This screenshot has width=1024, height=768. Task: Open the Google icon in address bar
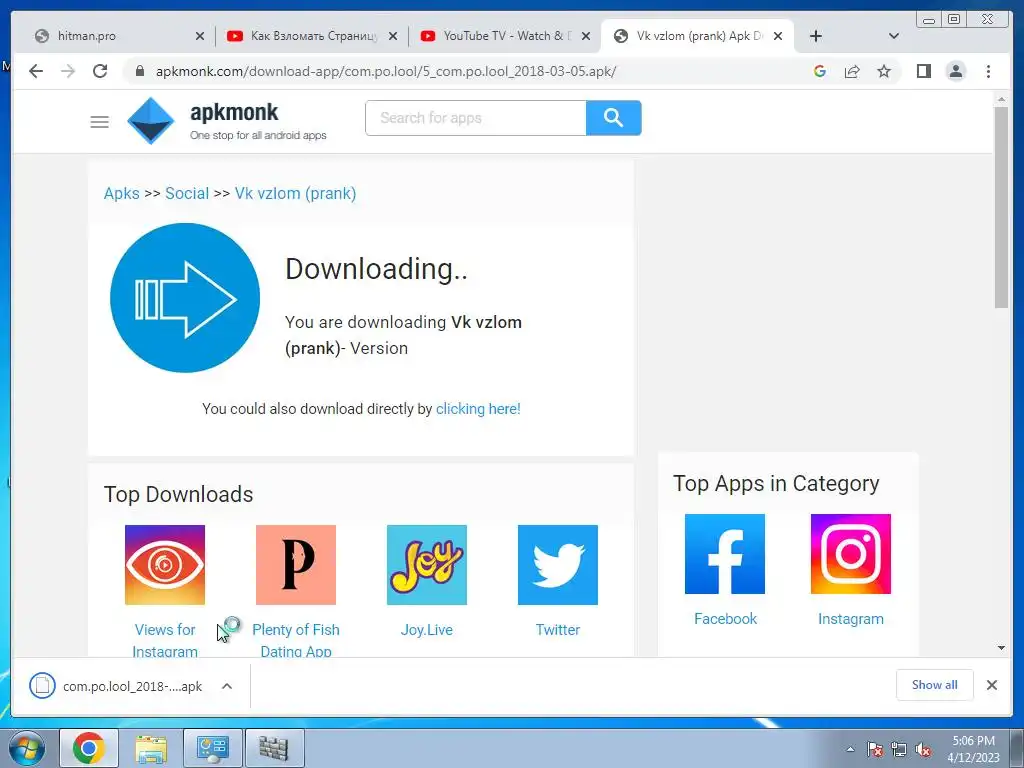tap(820, 71)
